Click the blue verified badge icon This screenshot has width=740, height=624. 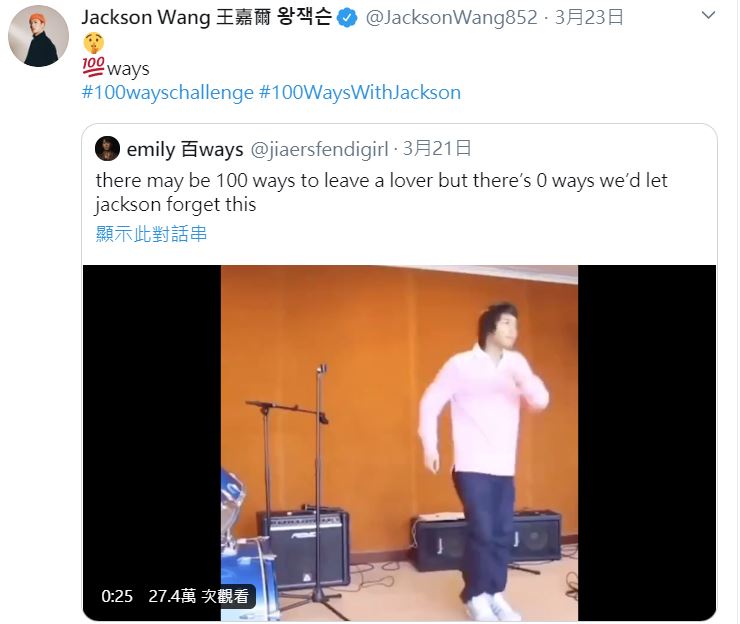click(347, 18)
